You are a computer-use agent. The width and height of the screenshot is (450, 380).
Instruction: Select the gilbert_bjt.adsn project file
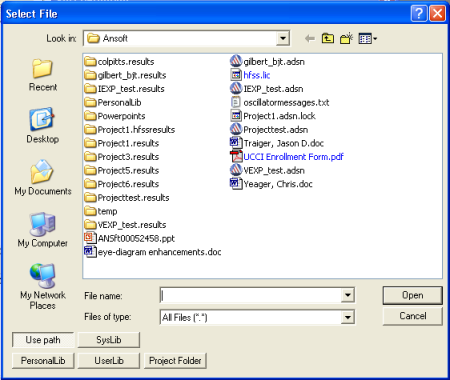click(x=267, y=61)
